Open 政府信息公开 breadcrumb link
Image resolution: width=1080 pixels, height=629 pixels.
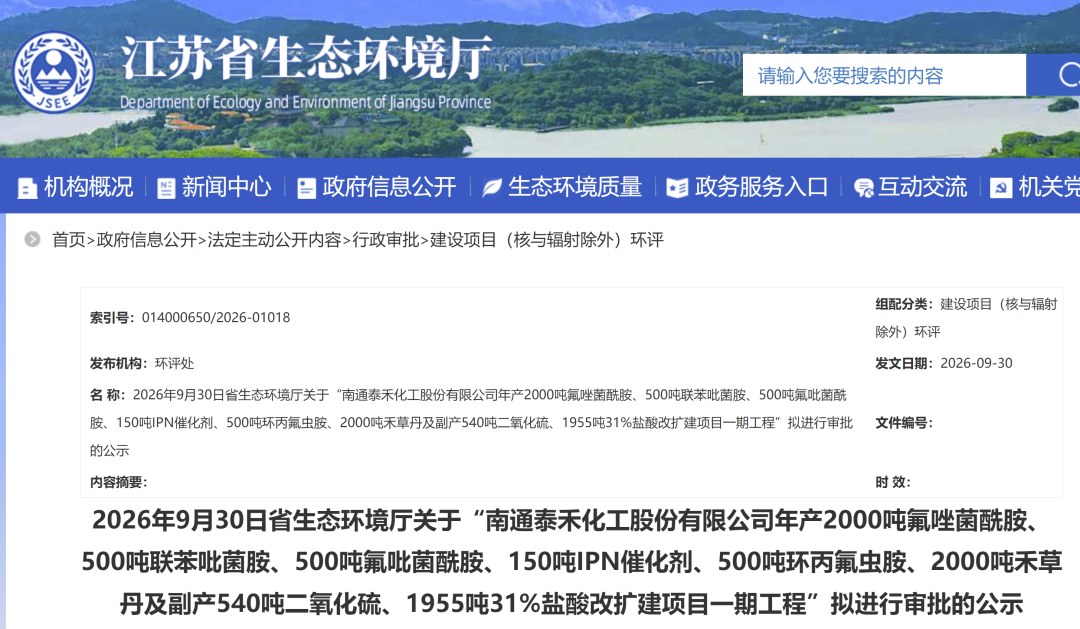coord(147,240)
